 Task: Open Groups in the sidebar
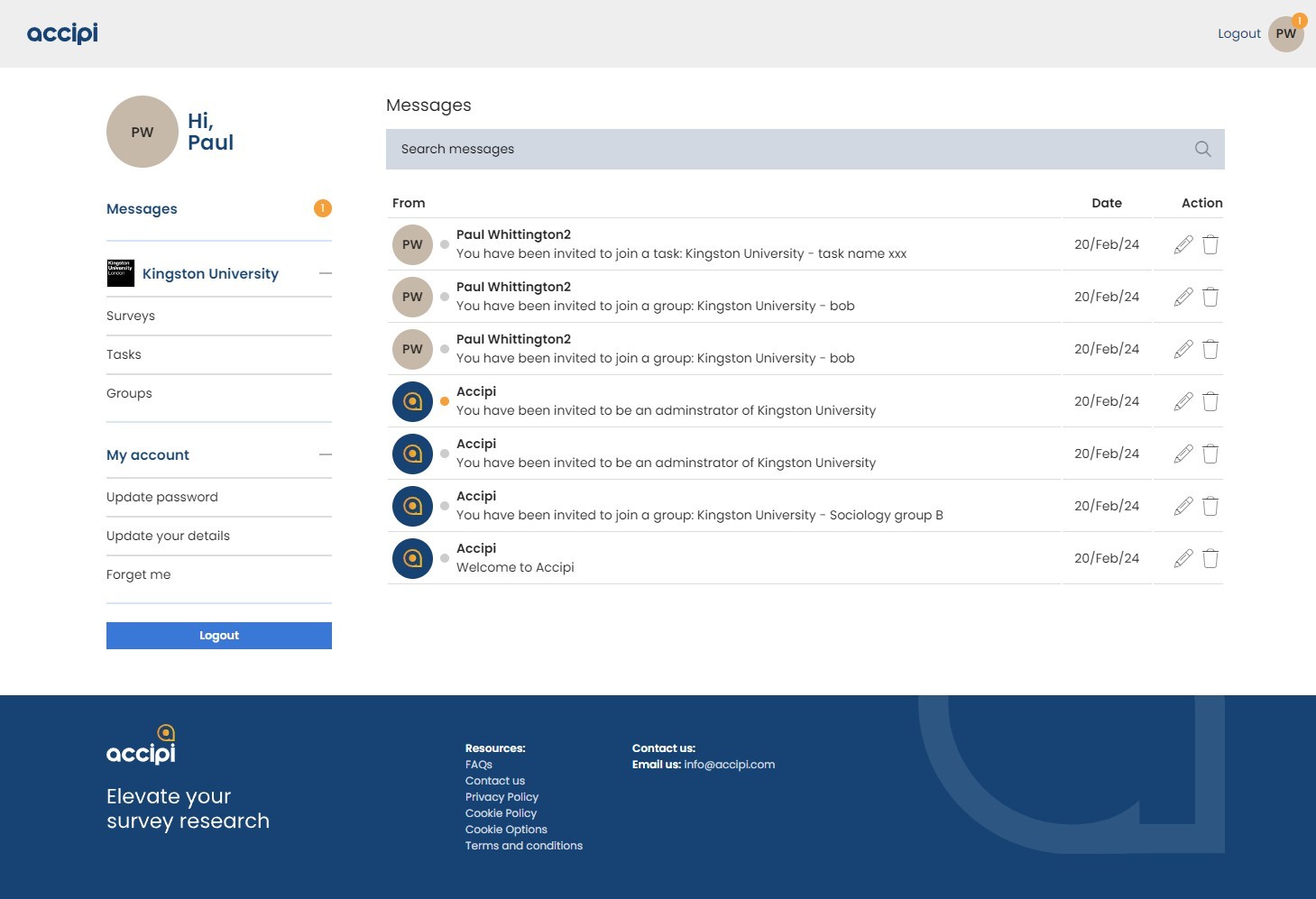tap(129, 393)
